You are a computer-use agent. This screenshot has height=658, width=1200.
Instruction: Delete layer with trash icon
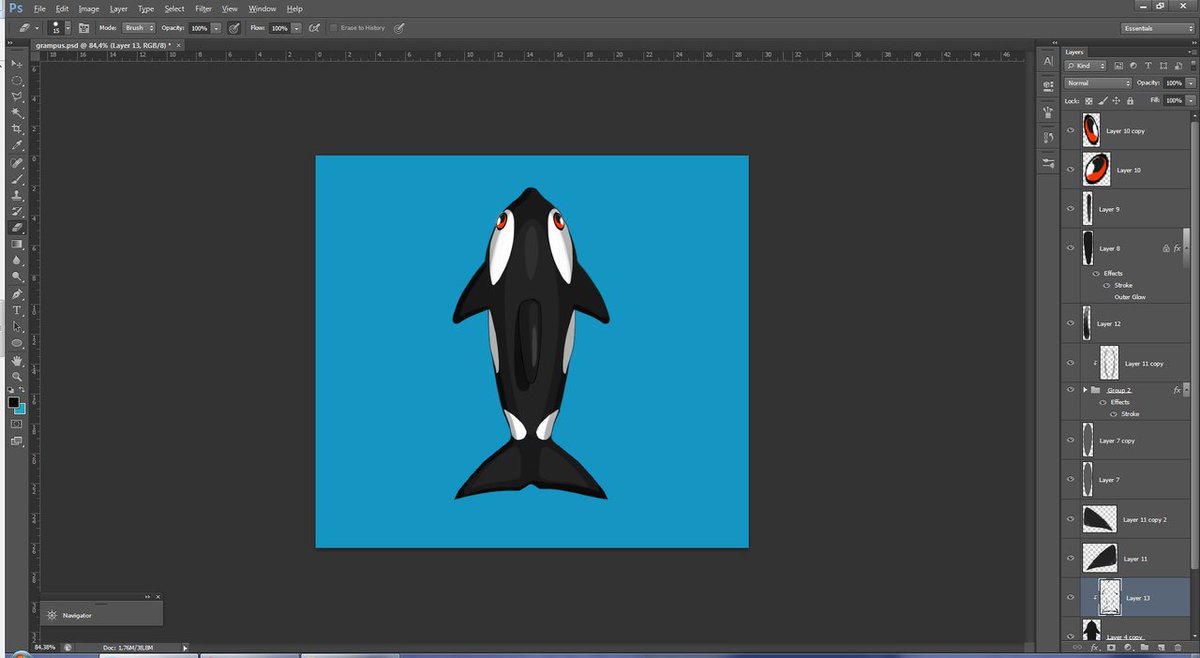(x=1176, y=648)
